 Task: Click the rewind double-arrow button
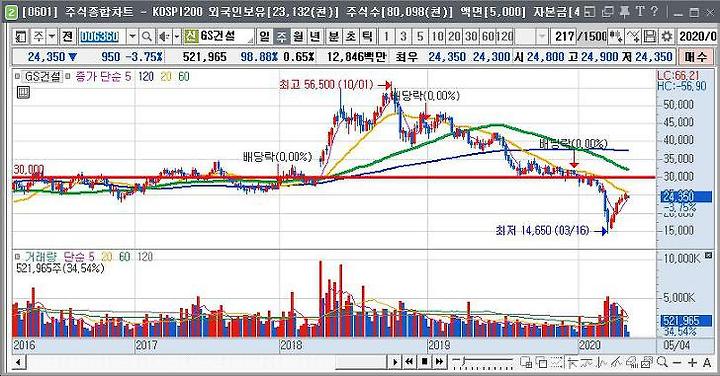coord(409,362)
